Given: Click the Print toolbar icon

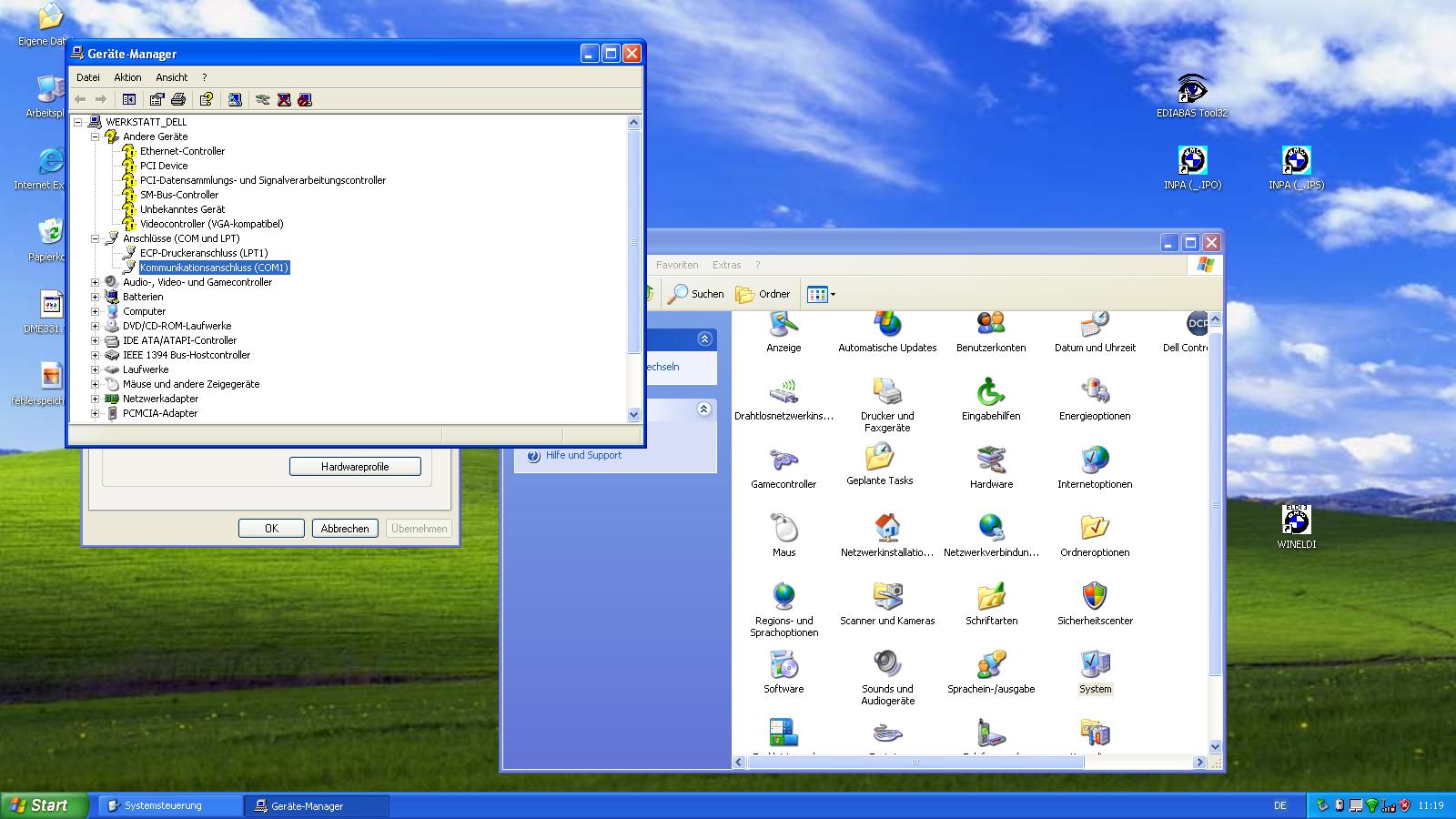Looking at the screenshot, I should [178, 99].
